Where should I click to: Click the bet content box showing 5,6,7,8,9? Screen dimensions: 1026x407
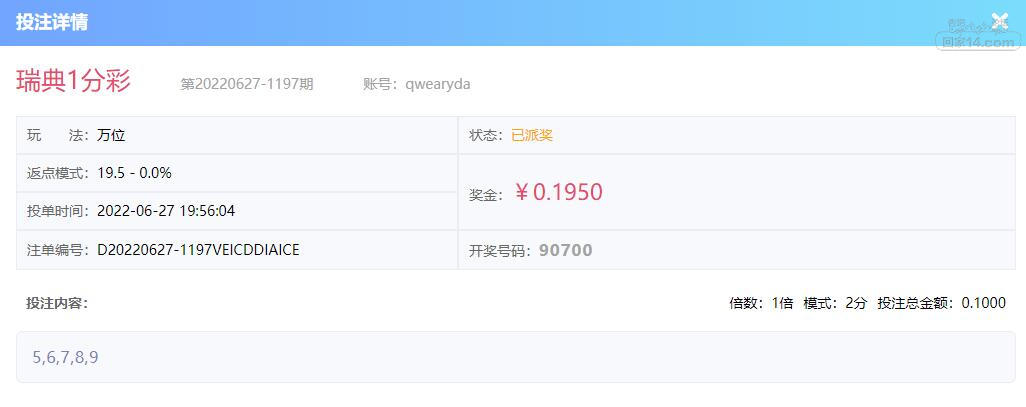pos(515,357)
